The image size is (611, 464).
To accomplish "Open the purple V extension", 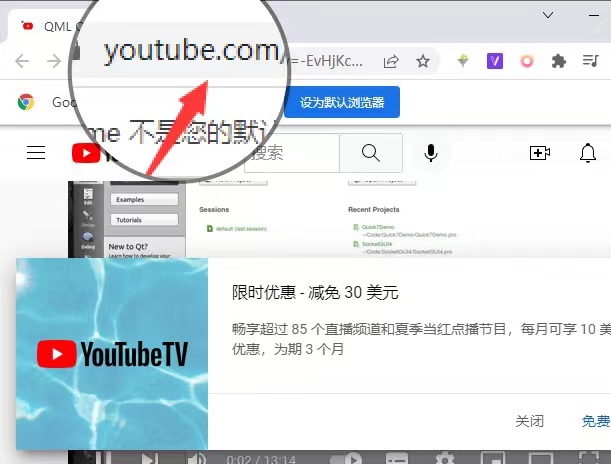I will [x=494, y=61].
